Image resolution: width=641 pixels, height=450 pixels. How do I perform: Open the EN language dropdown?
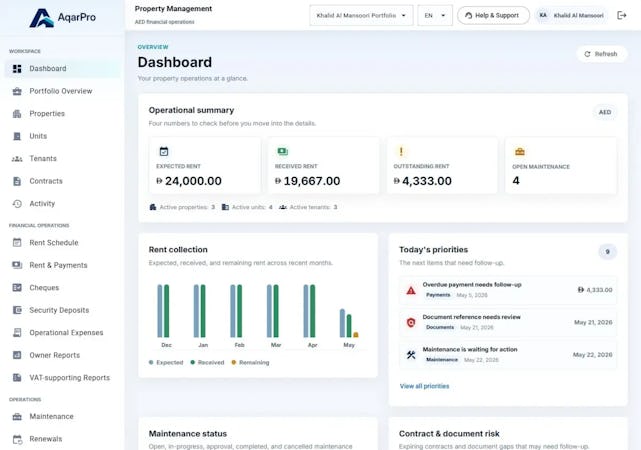click(x=435, y=16)
